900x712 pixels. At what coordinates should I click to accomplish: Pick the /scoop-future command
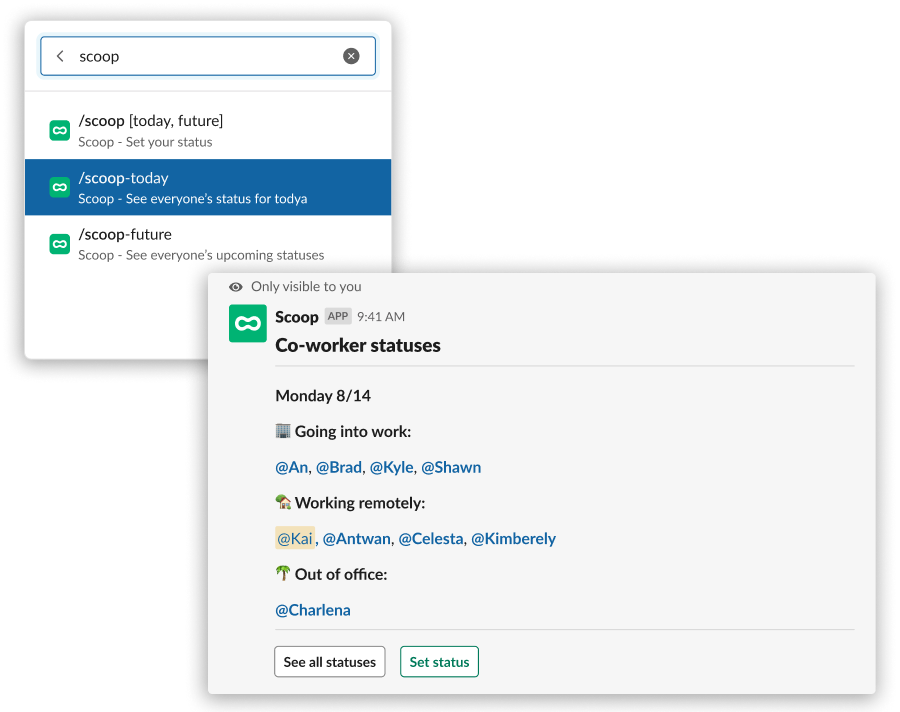click(208, 244)
